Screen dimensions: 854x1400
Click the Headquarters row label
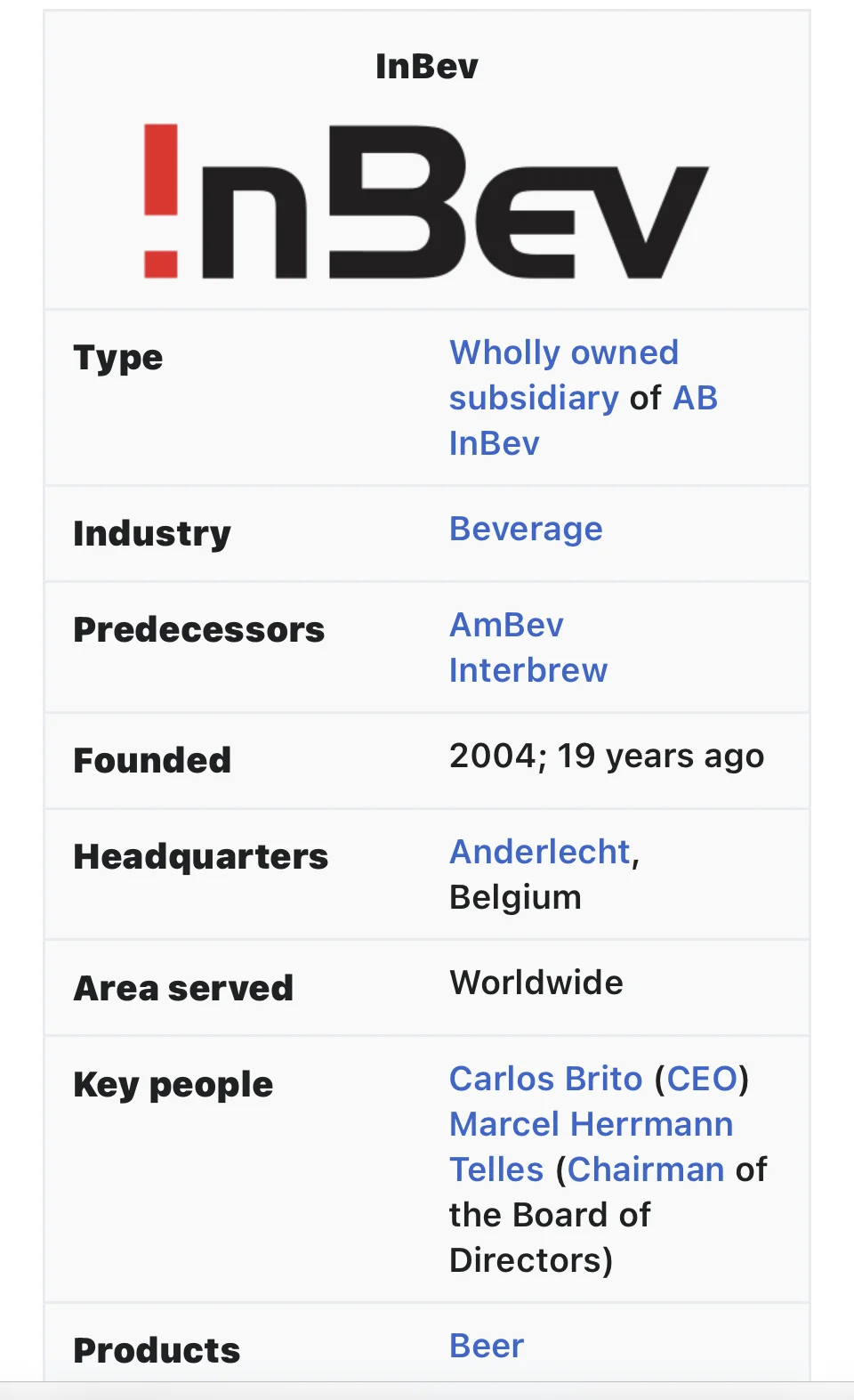click(x=201, y=856)
